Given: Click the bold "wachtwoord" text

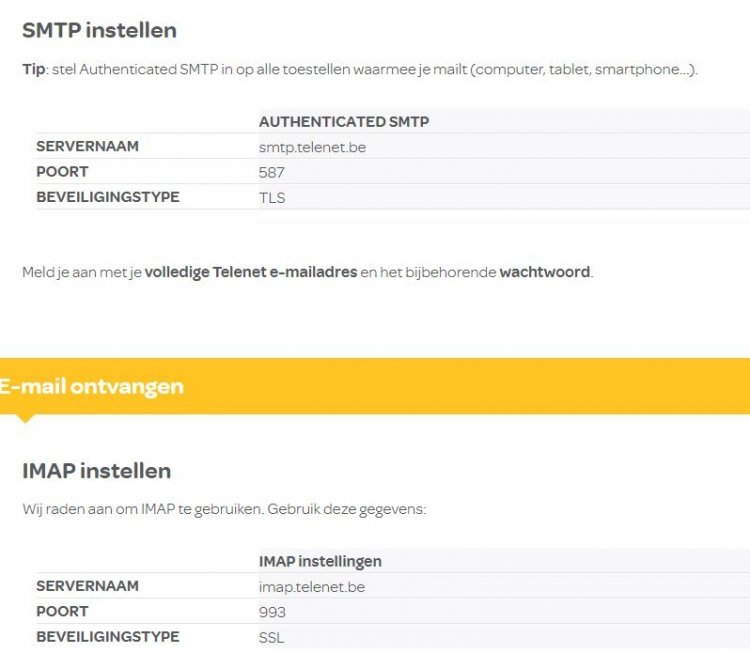Looking at the screenshot, I should tap(545, 272).
